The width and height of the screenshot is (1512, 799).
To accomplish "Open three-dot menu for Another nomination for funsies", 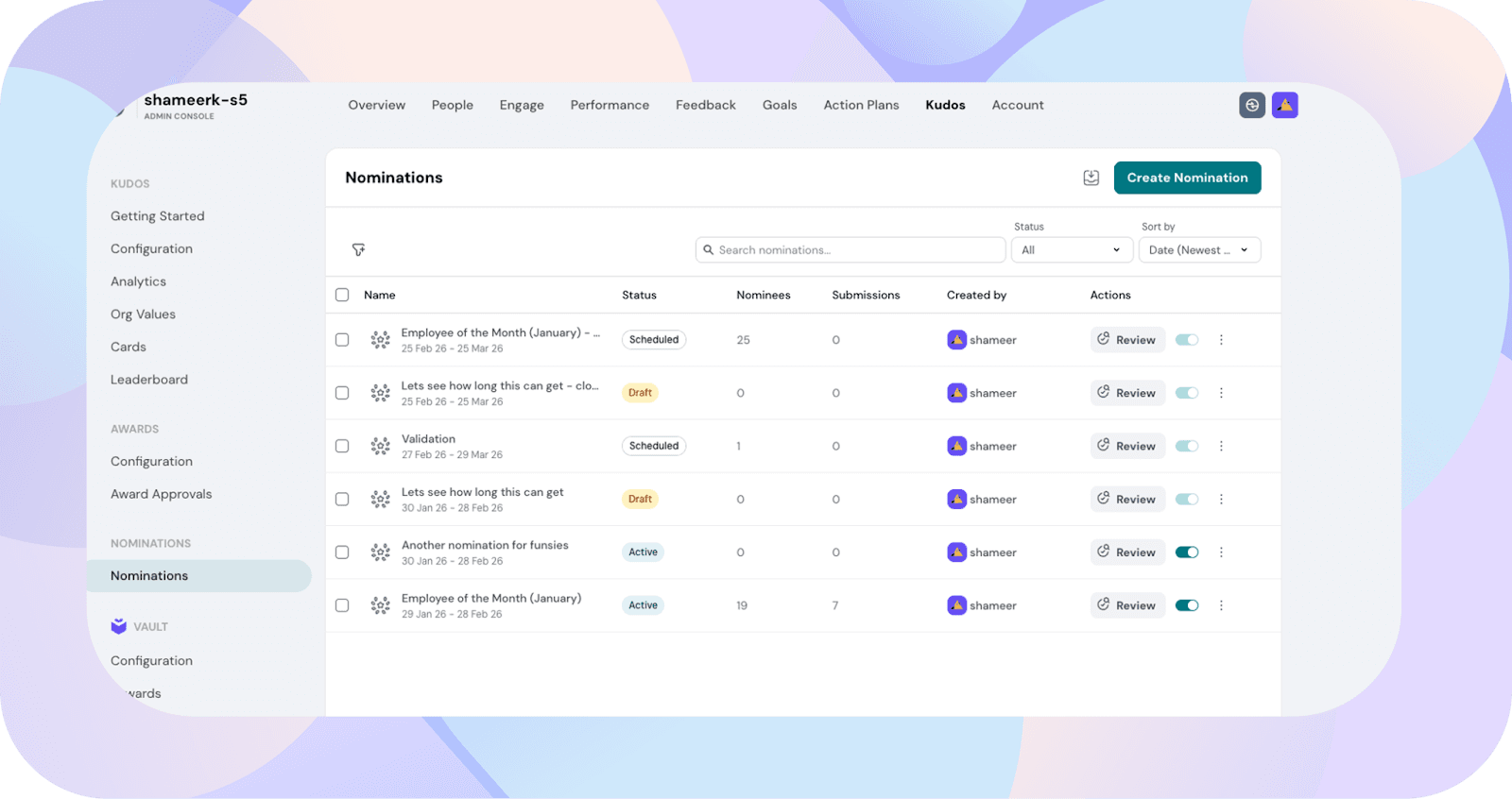I will [x=1221, y=552].
